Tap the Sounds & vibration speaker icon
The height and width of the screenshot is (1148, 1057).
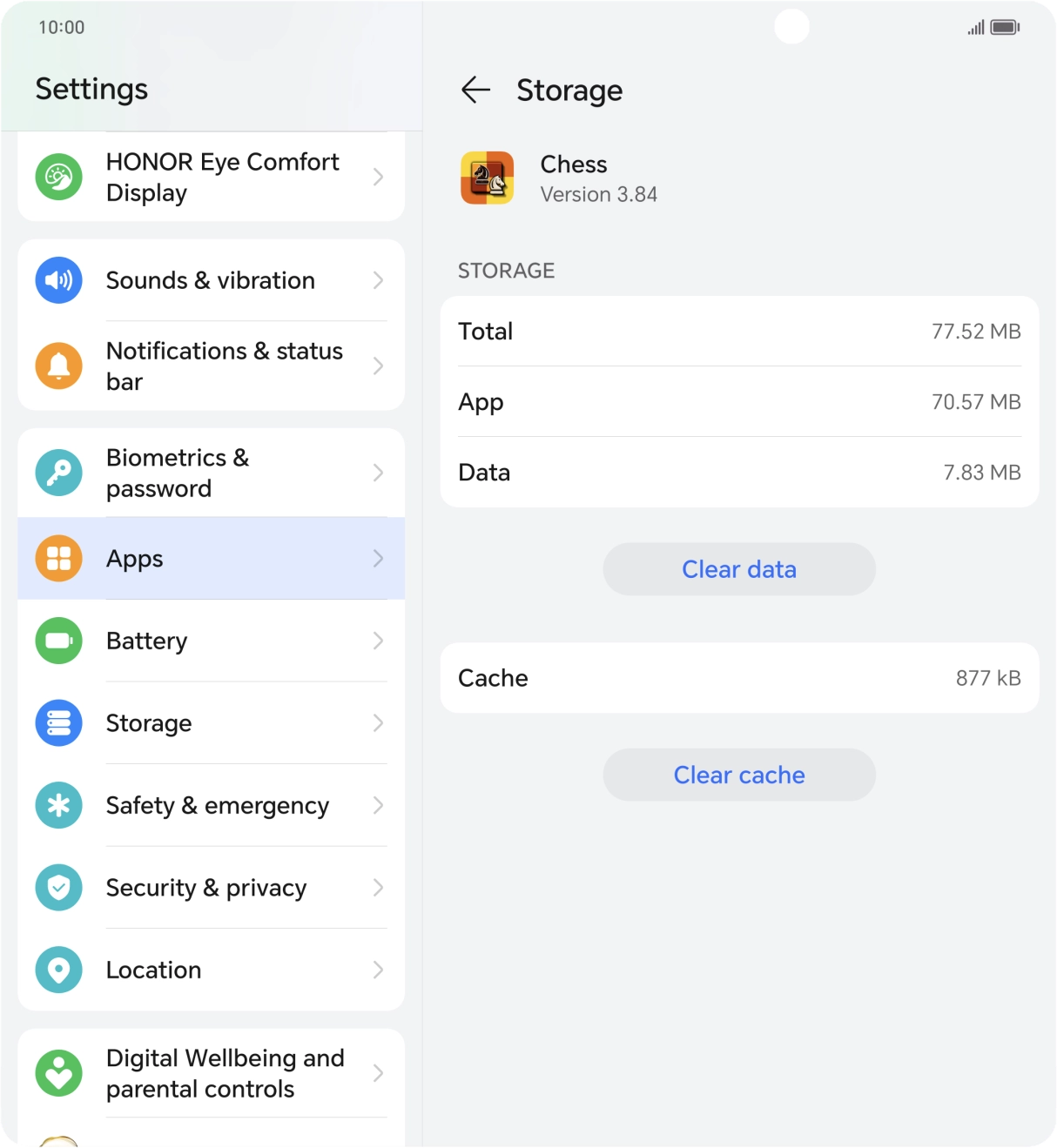pos(58,280)
